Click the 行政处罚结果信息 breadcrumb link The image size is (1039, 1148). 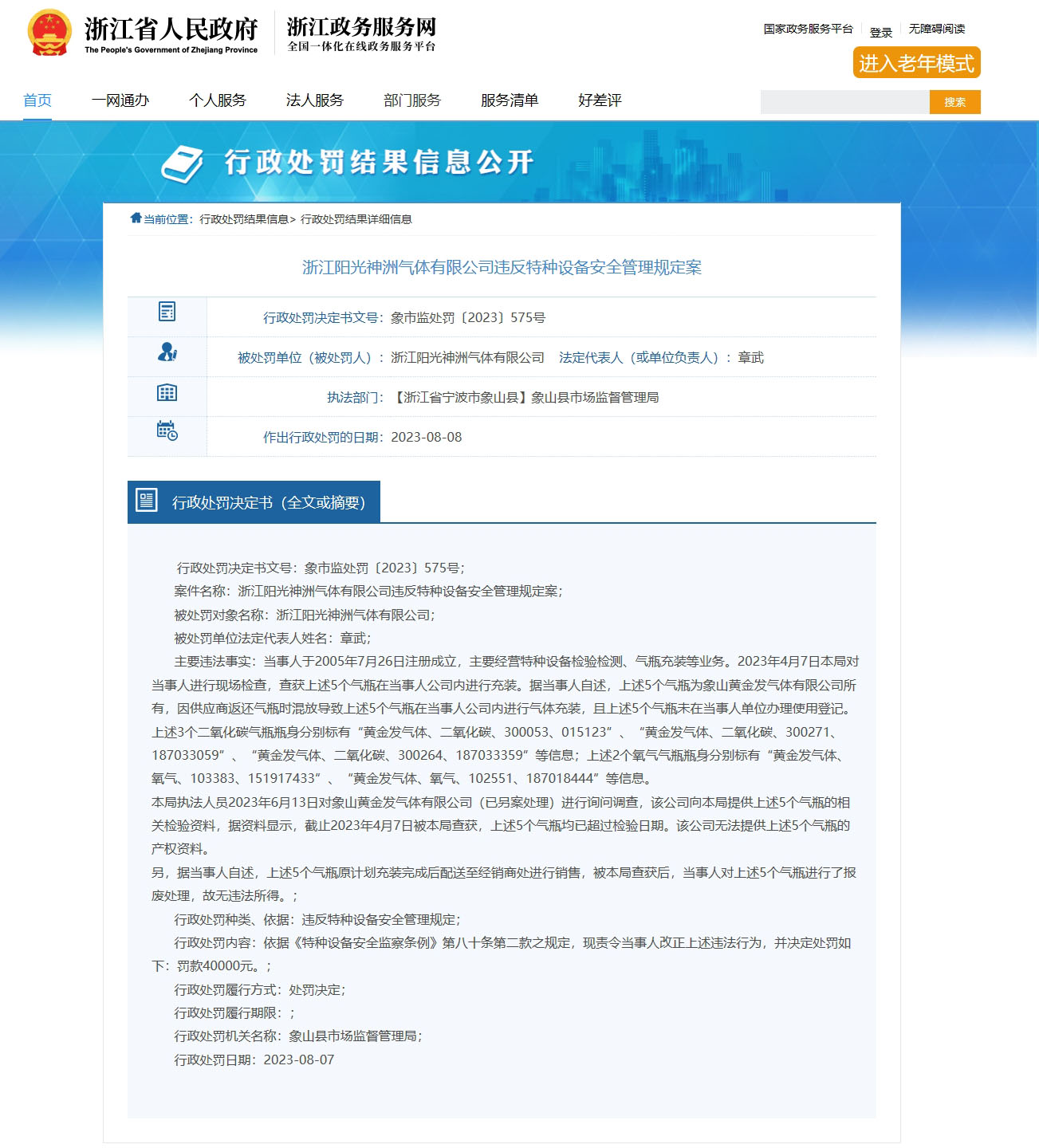point(244,219)
